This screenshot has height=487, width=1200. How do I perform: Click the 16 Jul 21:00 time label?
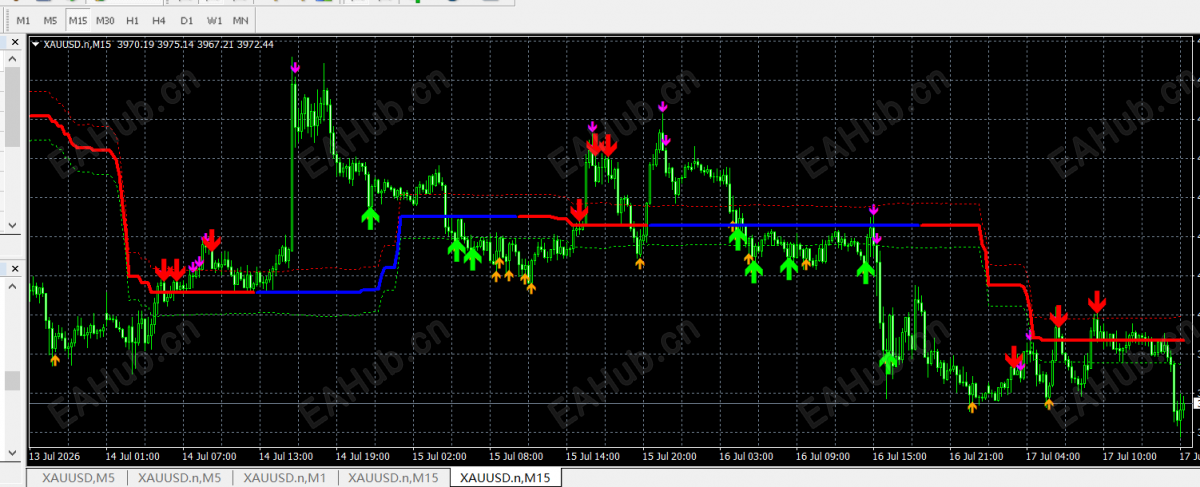976,456
